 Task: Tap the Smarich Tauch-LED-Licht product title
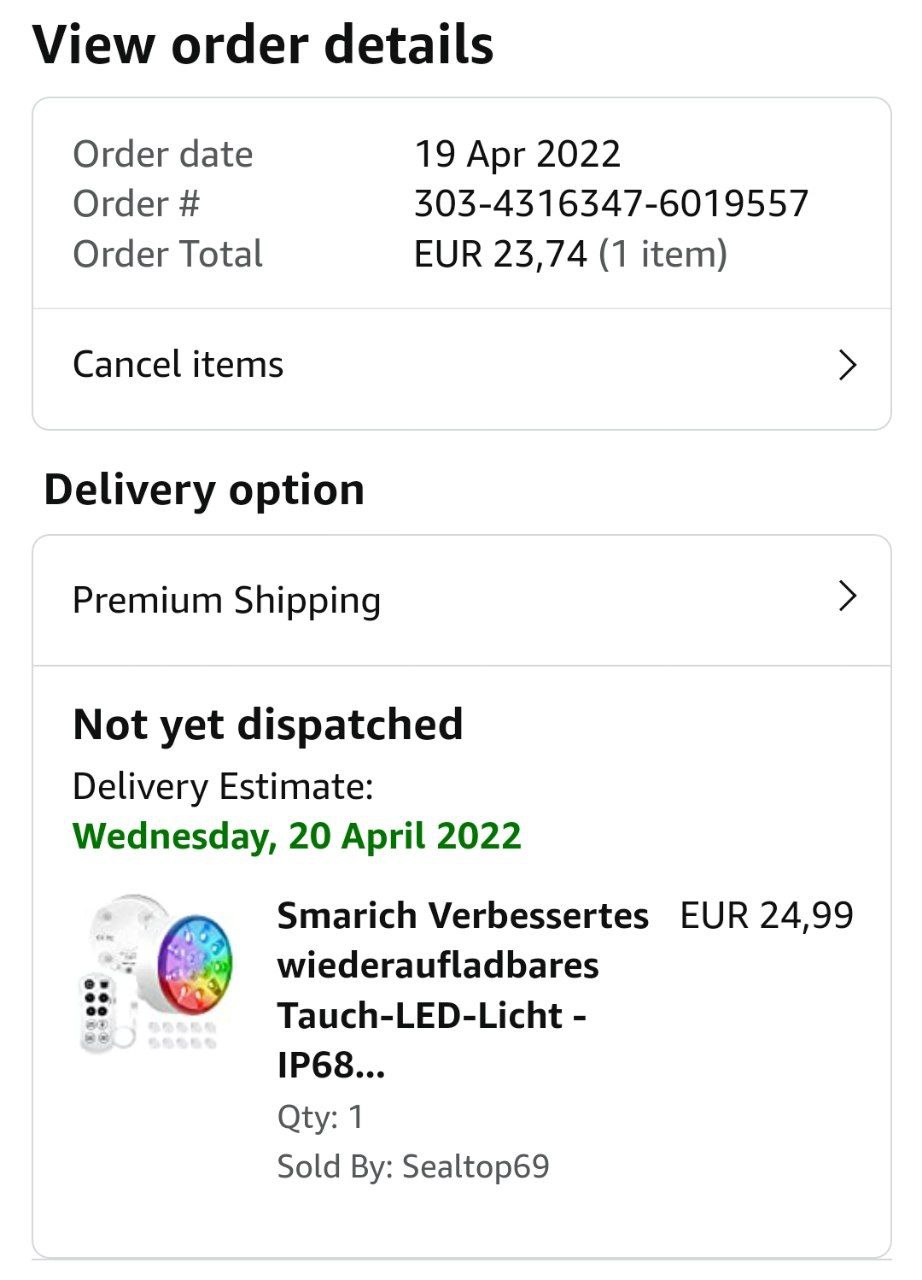[x=462, y=990]
